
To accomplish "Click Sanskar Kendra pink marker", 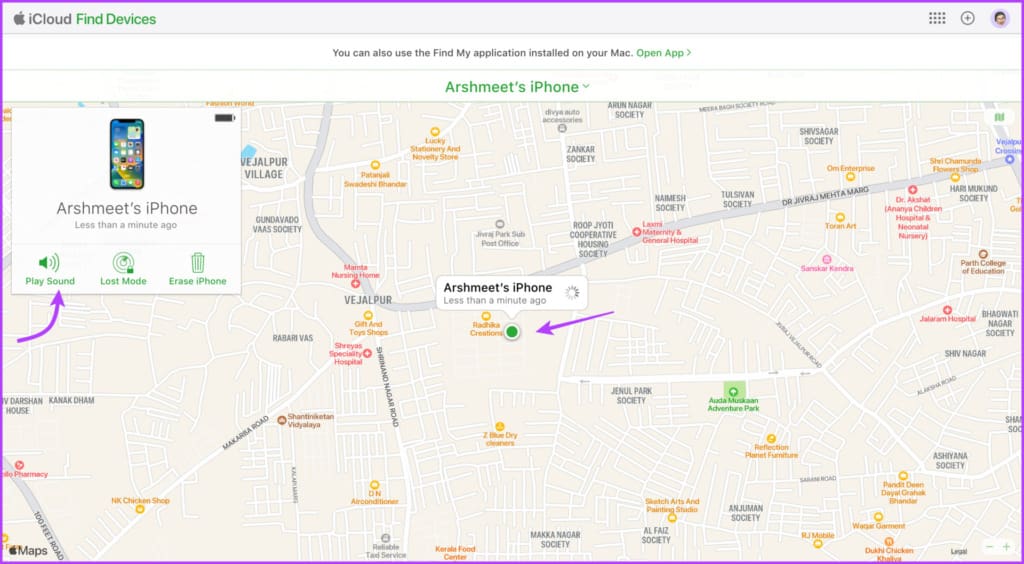I will [x=827, y=259].
